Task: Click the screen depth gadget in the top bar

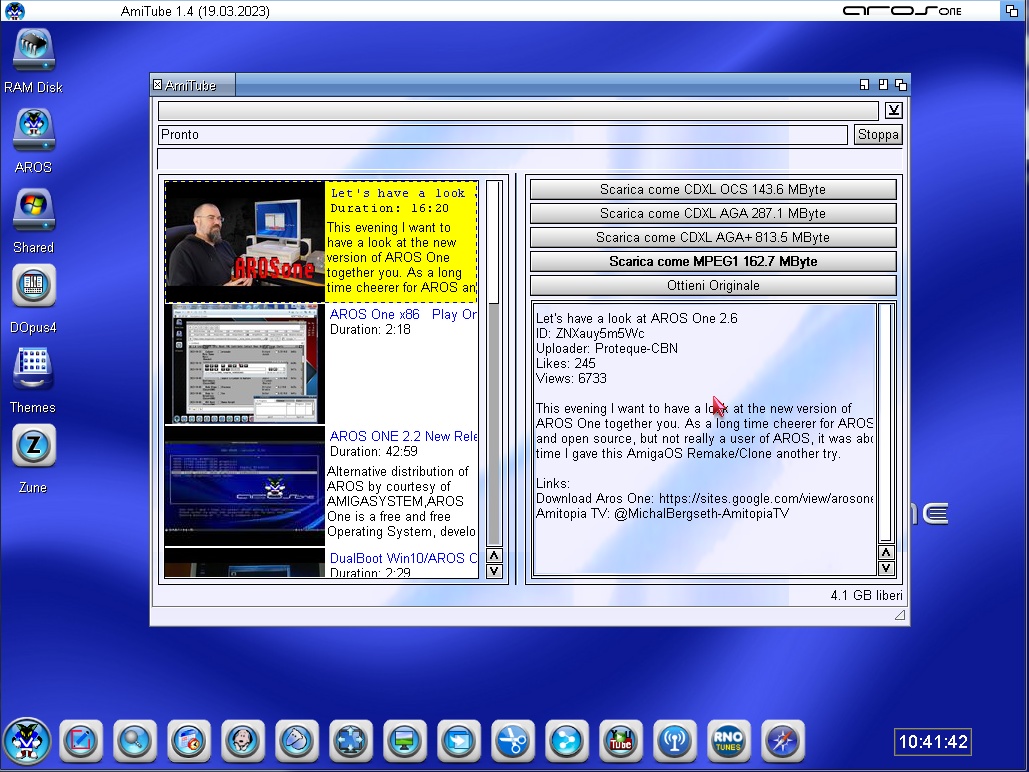Action: pyautogui.click(x=1012, y=11)
